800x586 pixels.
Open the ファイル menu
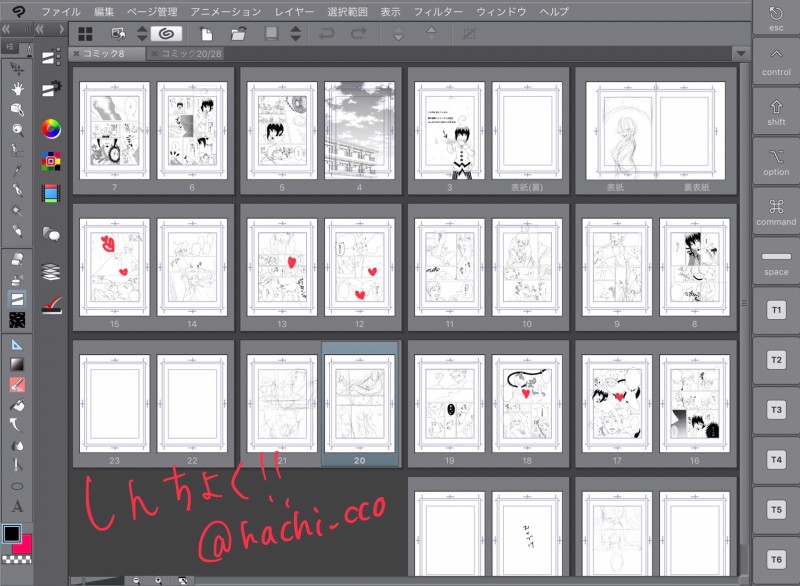tap(61, 11)
